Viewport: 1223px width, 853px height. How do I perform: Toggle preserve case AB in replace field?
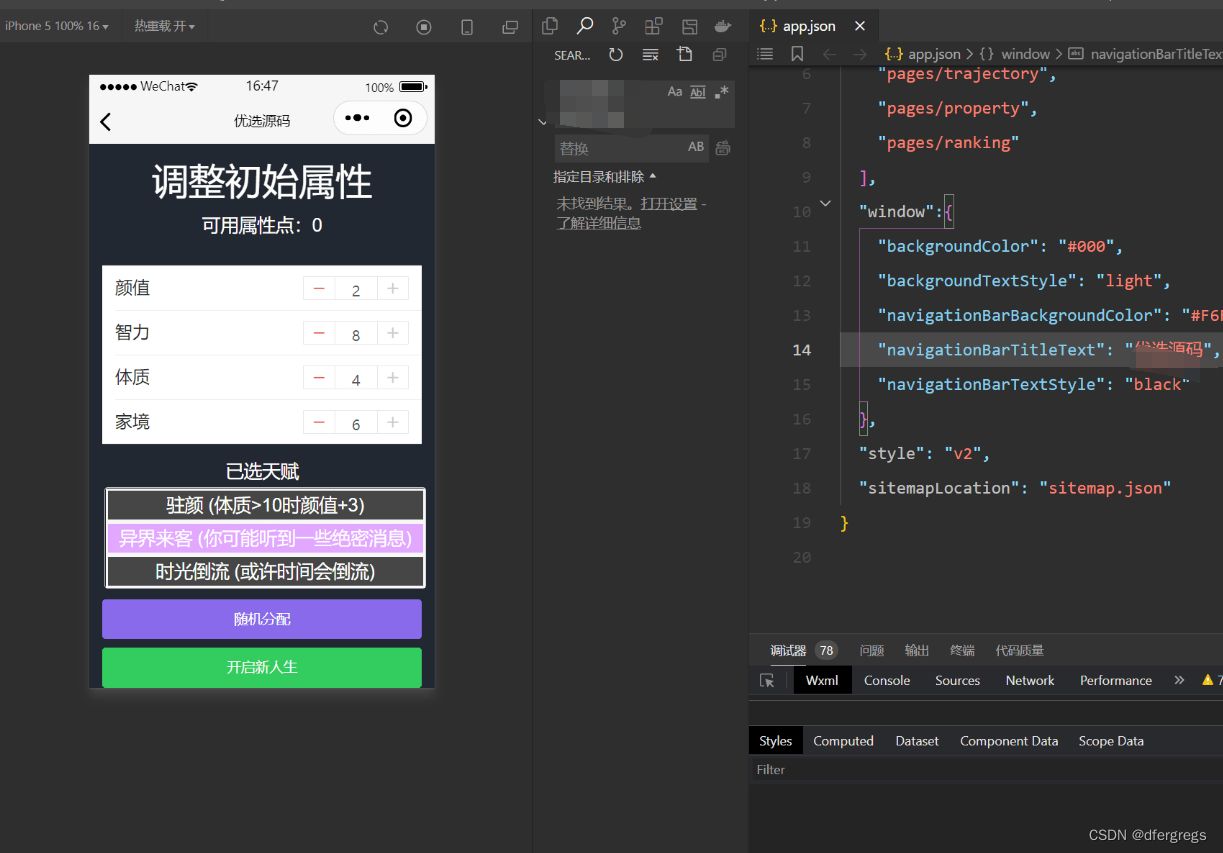[x=696, y=147]
